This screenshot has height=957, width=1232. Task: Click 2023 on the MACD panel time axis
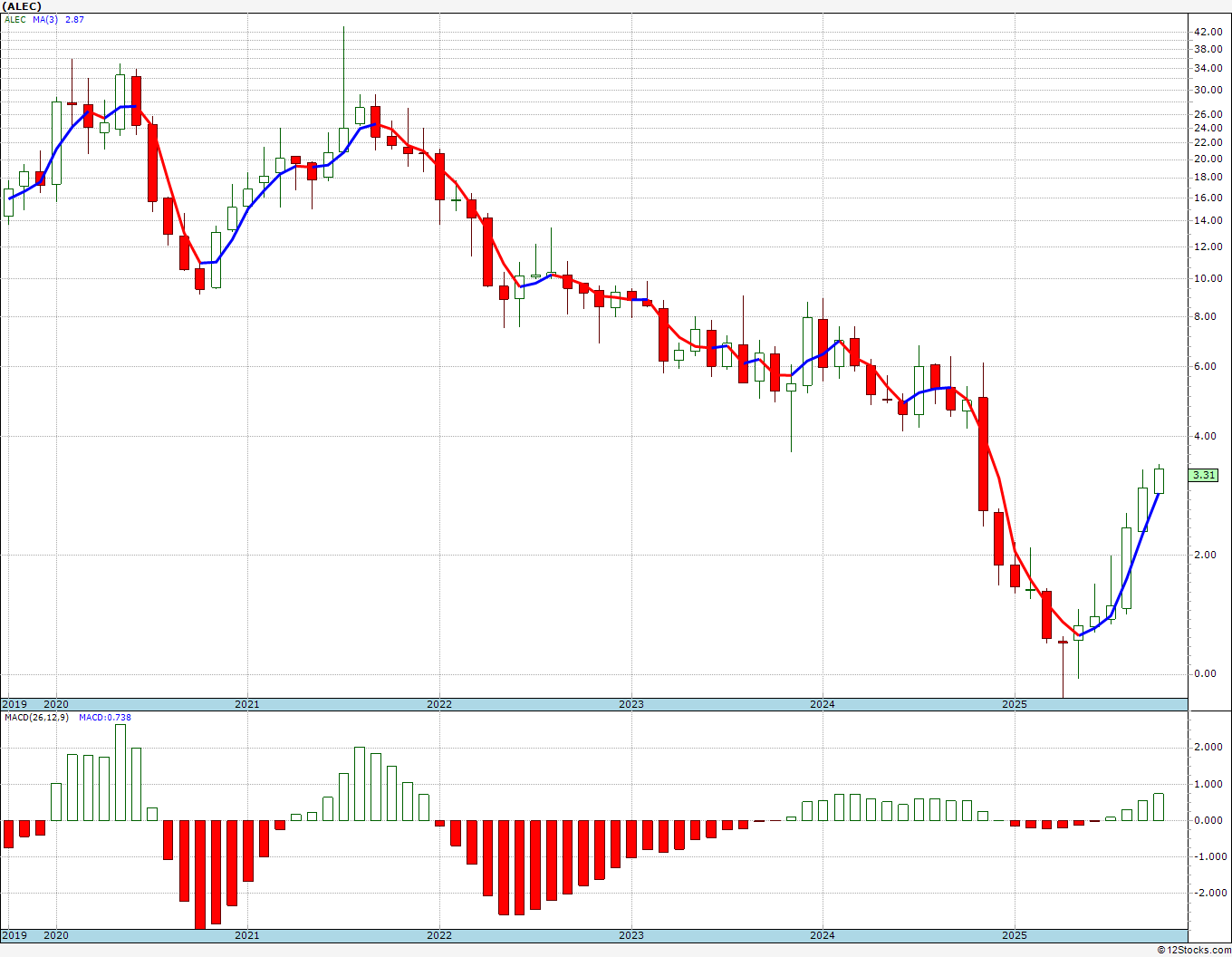pos(631,935)
